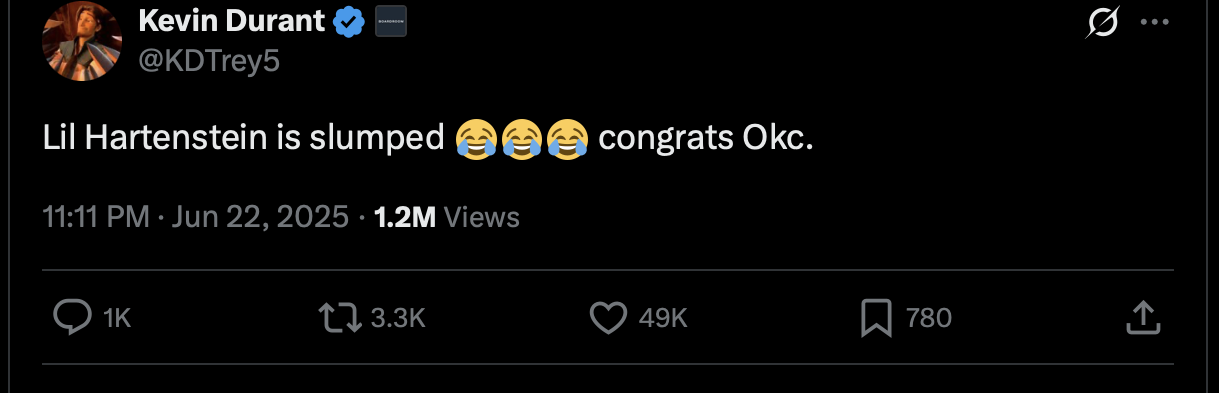Open the three-dot more options menu
Image resolution: width=1219 pixels, height=393 pixels.
pos(1154,24)
